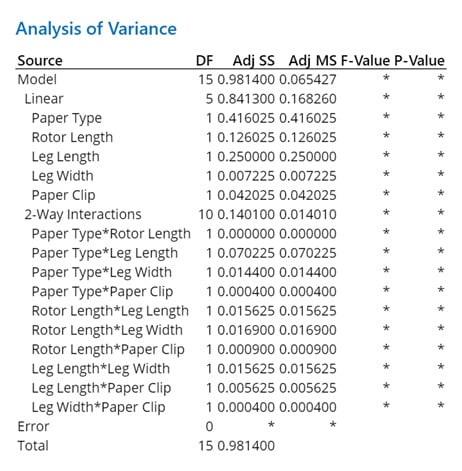Click the Adj SS column header
Image resolution: width=462 pixels, height=471 pixels.
[254, 61]
